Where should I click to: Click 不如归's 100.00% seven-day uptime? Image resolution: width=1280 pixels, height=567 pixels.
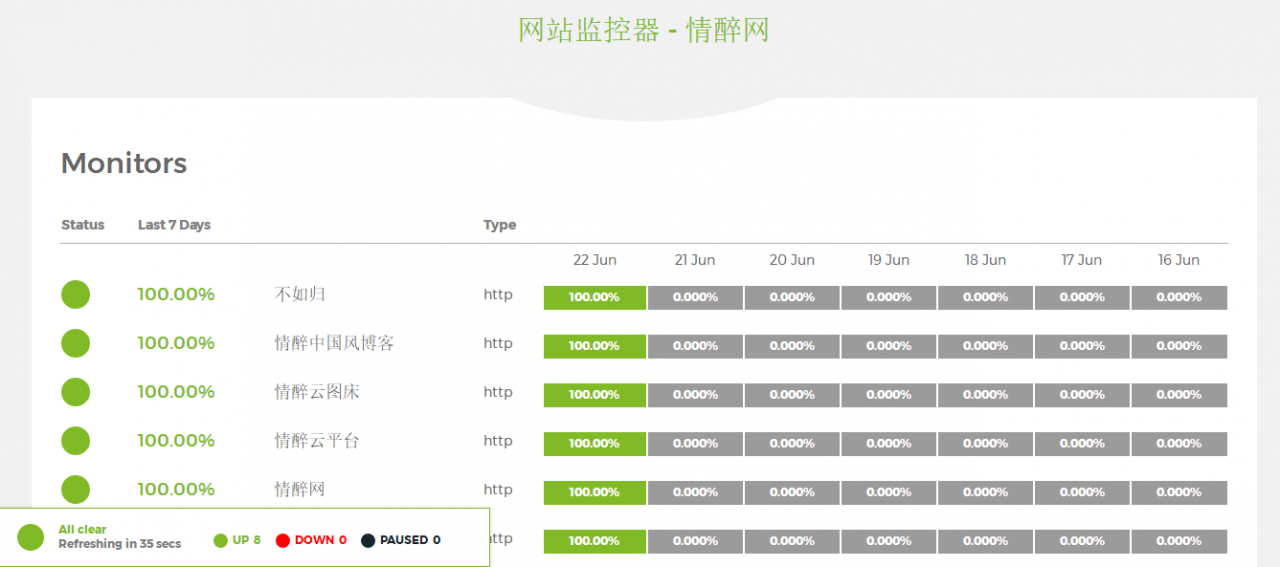[x=176, y=294]
